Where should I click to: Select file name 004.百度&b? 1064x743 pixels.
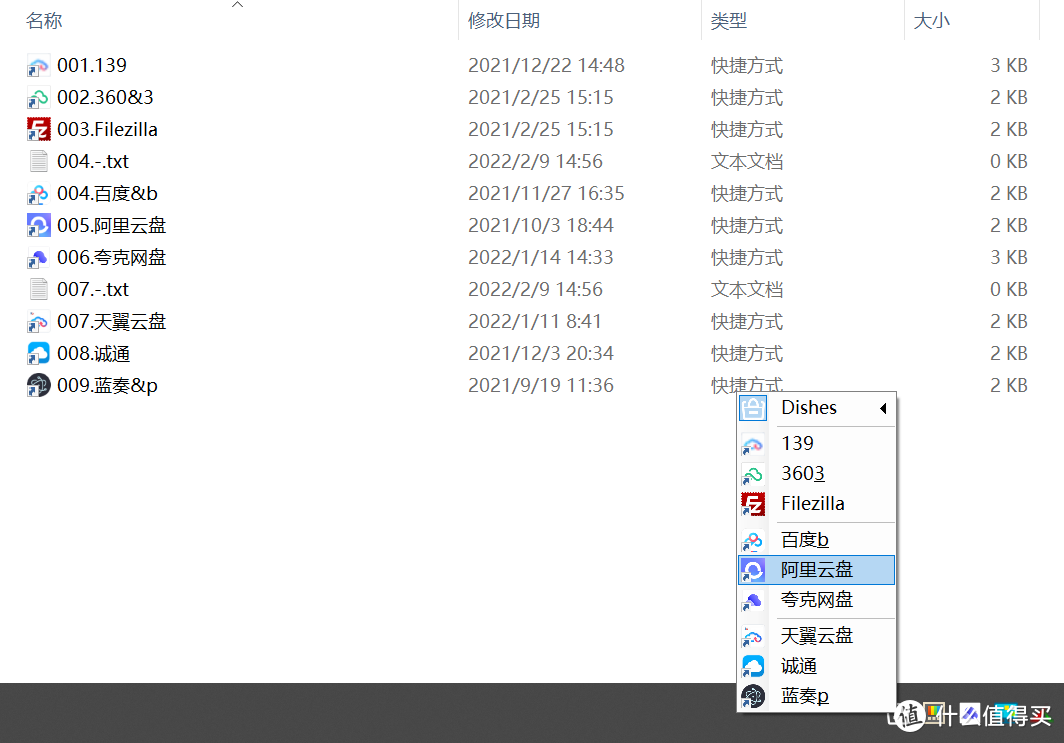[107, 193]
